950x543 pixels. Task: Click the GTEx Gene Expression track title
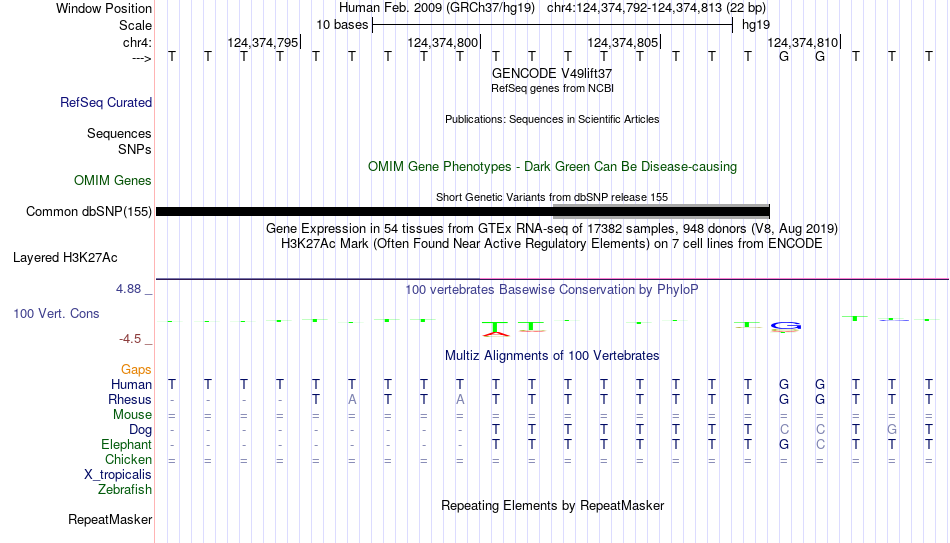click(552, 228)
